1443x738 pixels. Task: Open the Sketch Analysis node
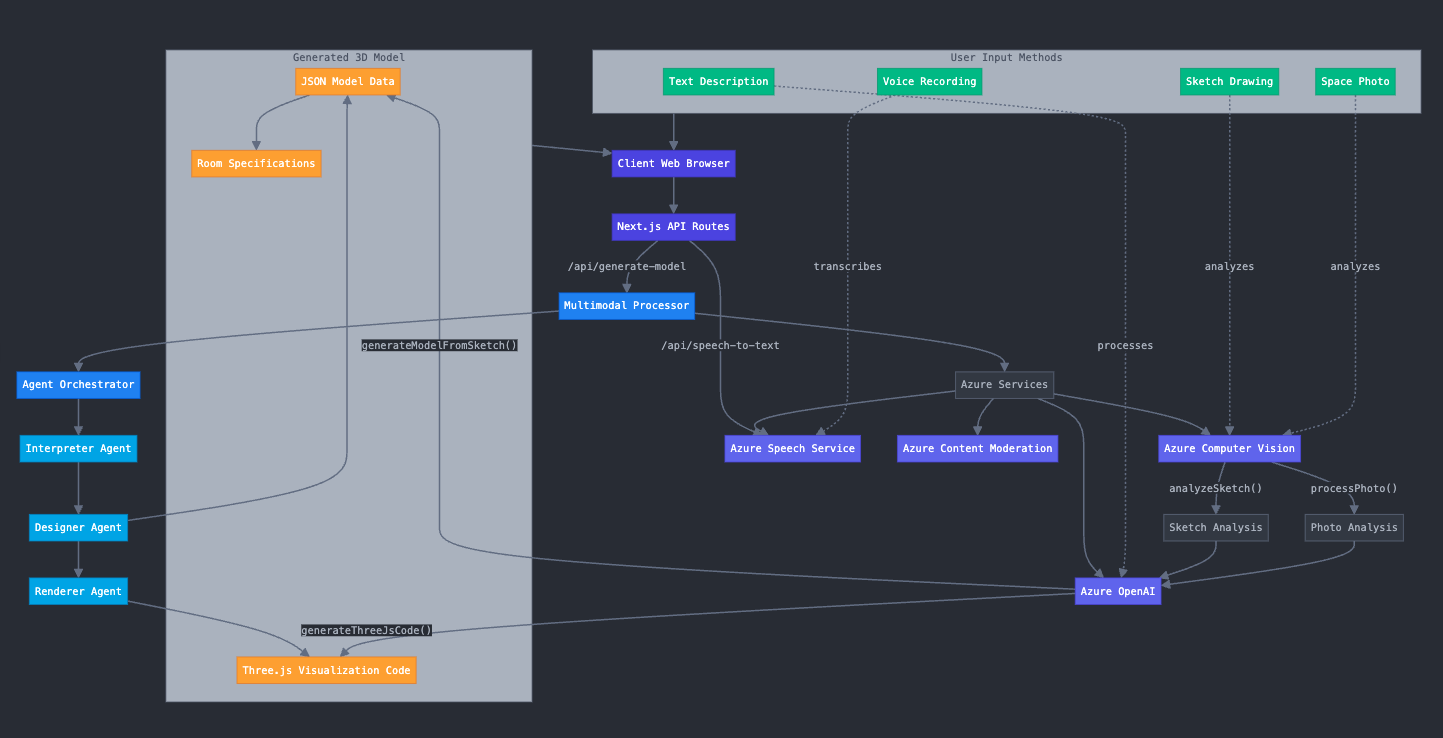click(1215, 527)
